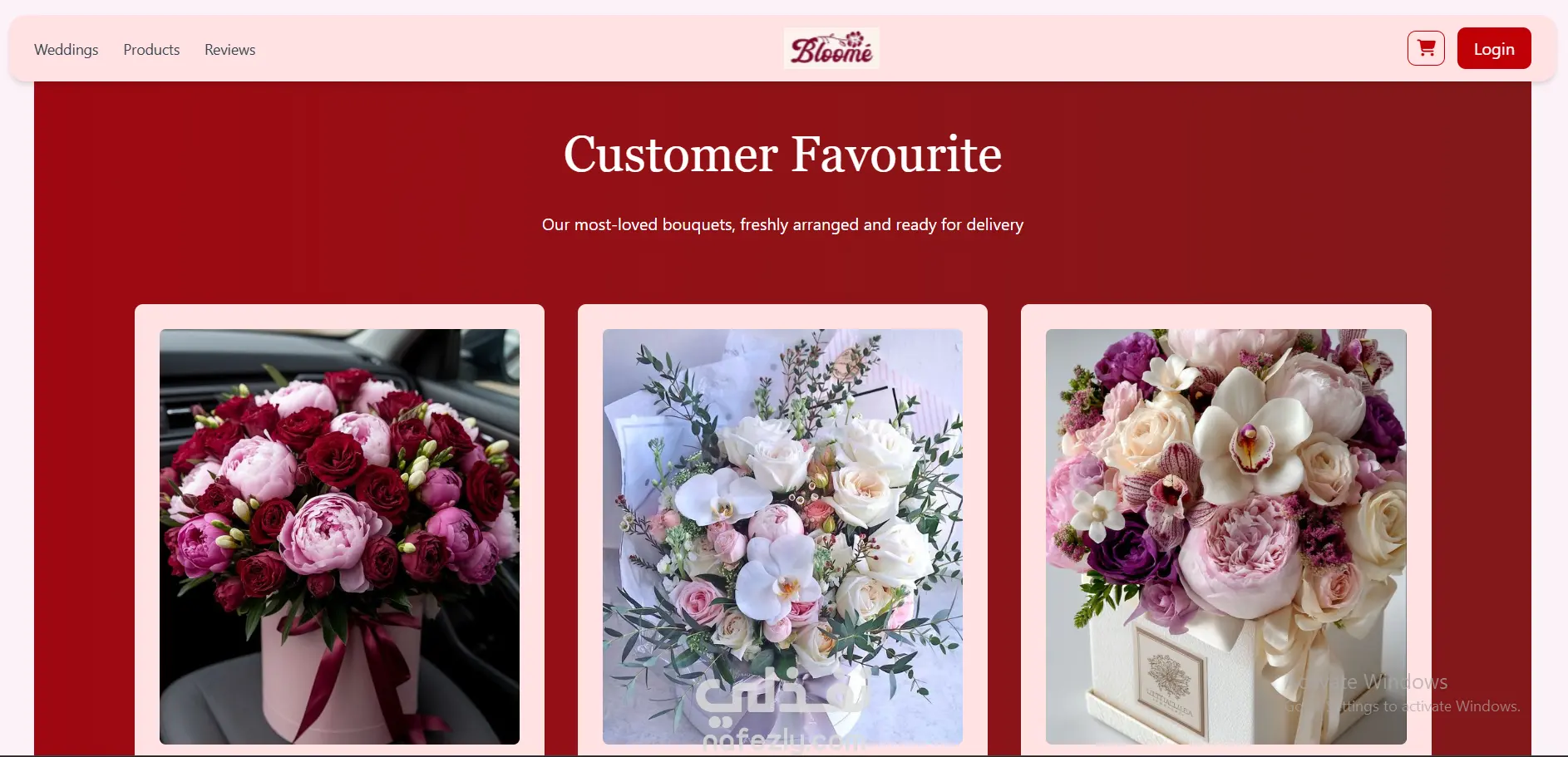Go to the Products section
The image size is (1568, 757).
tap(151, 50)
